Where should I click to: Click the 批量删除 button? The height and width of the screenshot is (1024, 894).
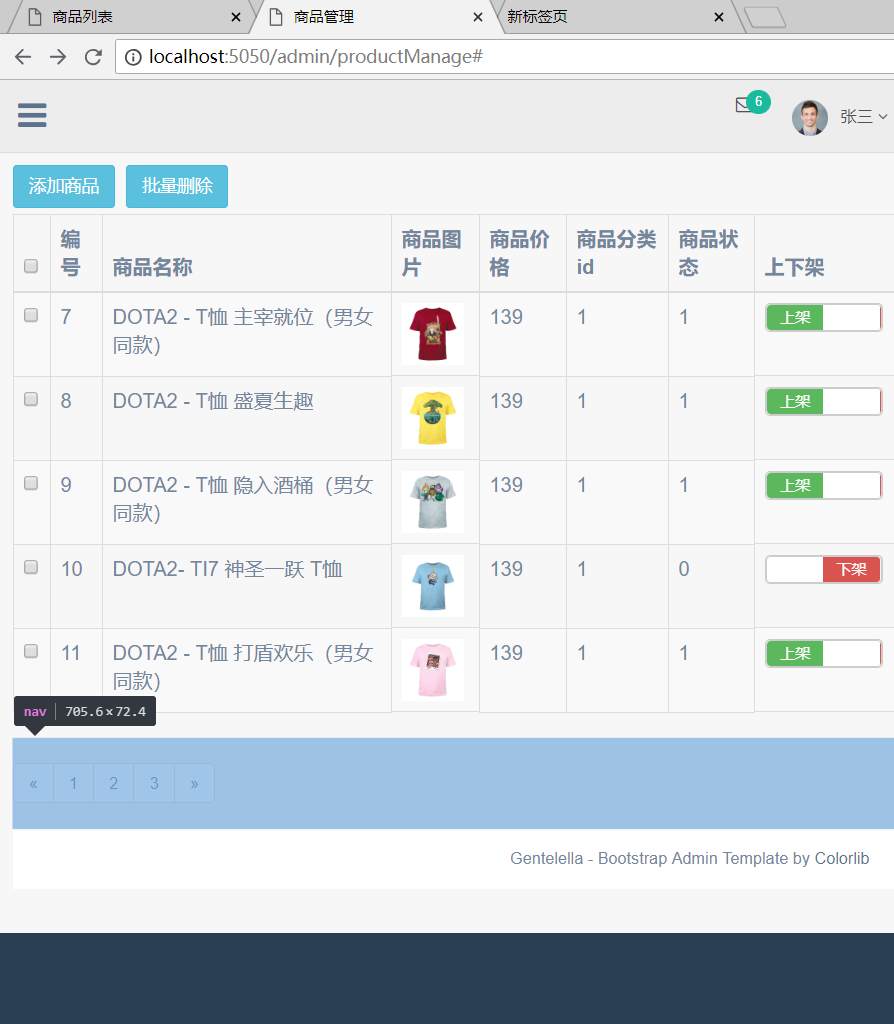click(x=176, y=186)
